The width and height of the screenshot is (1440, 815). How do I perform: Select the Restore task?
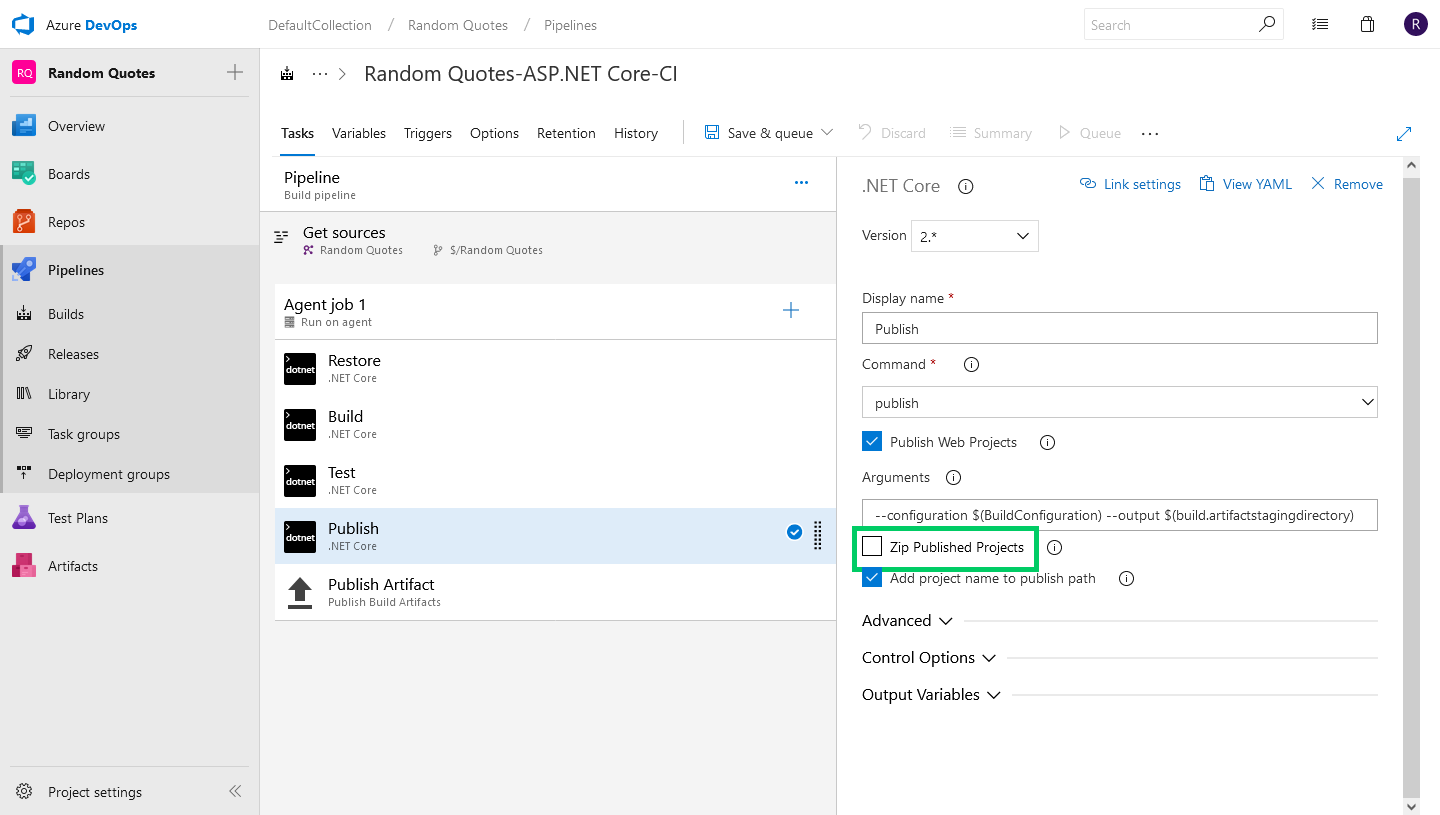(x=555, y=368)
